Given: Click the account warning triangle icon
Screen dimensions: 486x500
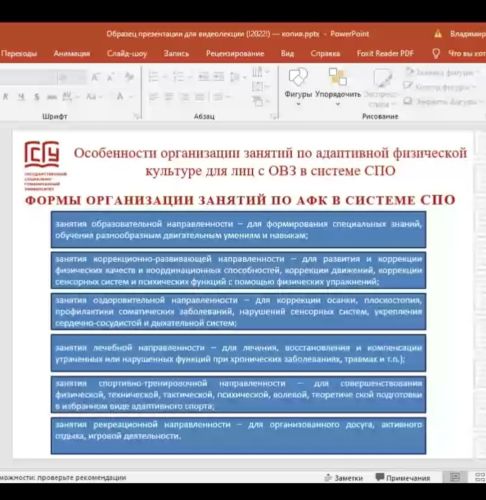Looking at the screenshot, I should (x=438, y=34).
